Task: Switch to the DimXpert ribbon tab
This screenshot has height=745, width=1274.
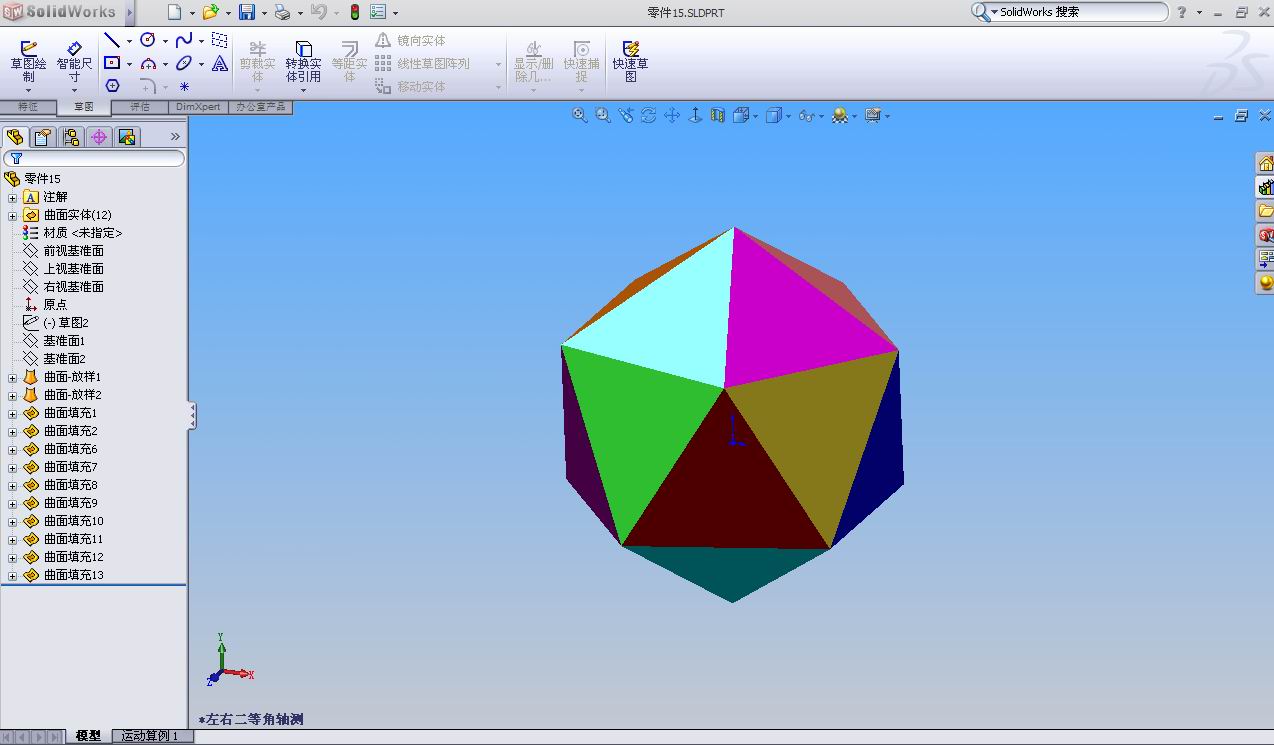Action: [198, 106]
